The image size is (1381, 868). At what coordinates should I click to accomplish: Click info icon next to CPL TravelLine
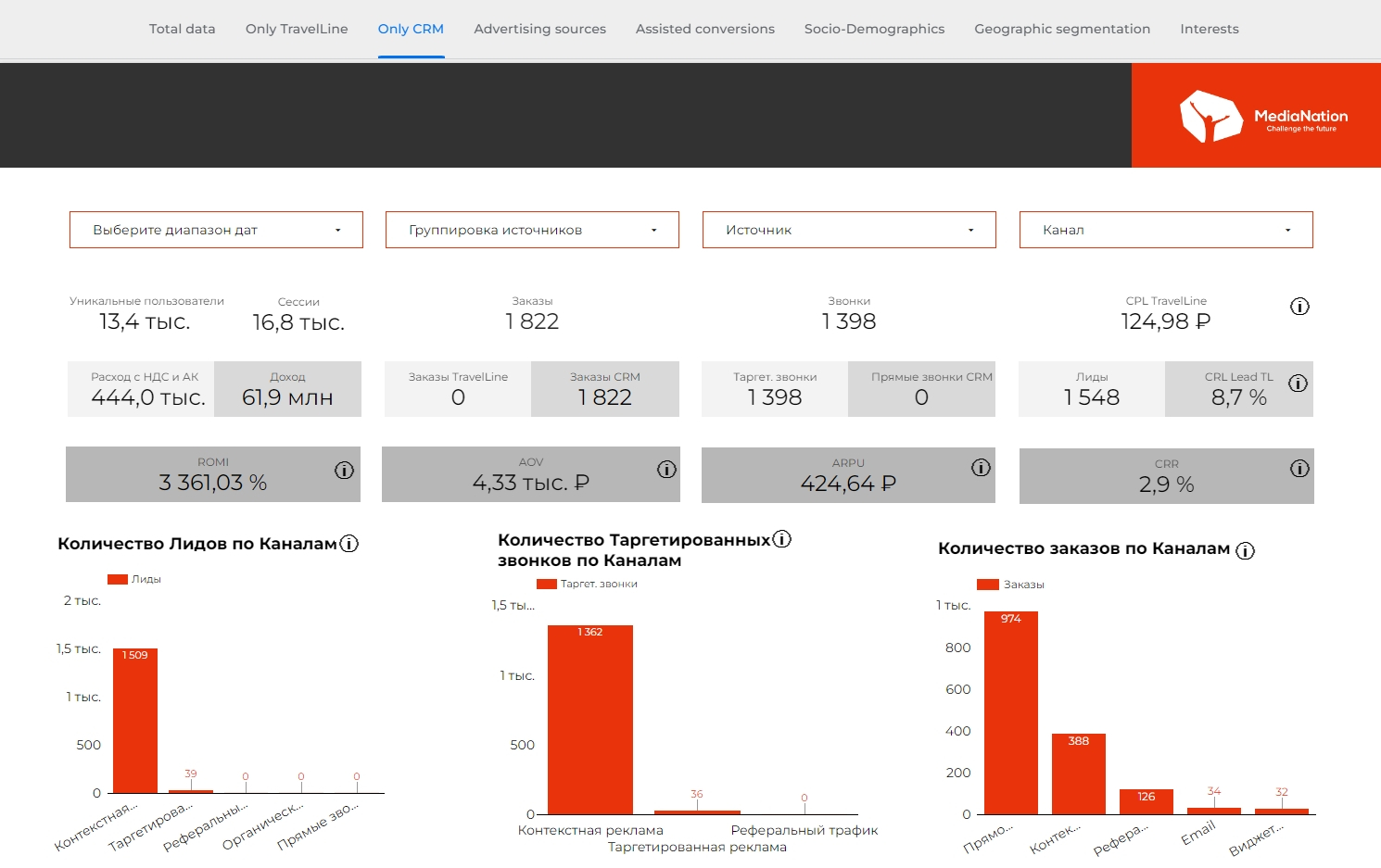click(1299, 307)
